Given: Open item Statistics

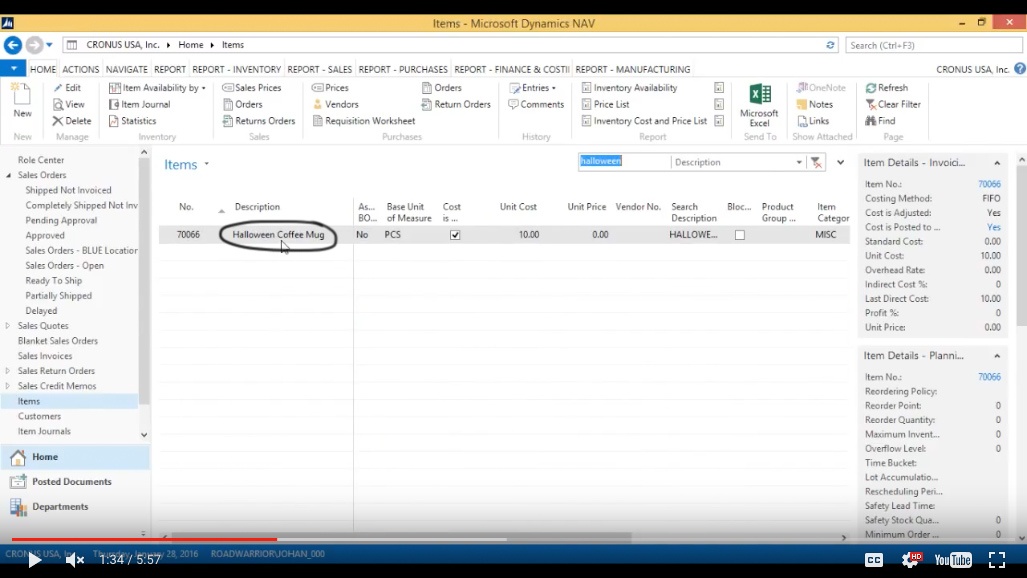Looking at the screenshot, I should [132, 121].
